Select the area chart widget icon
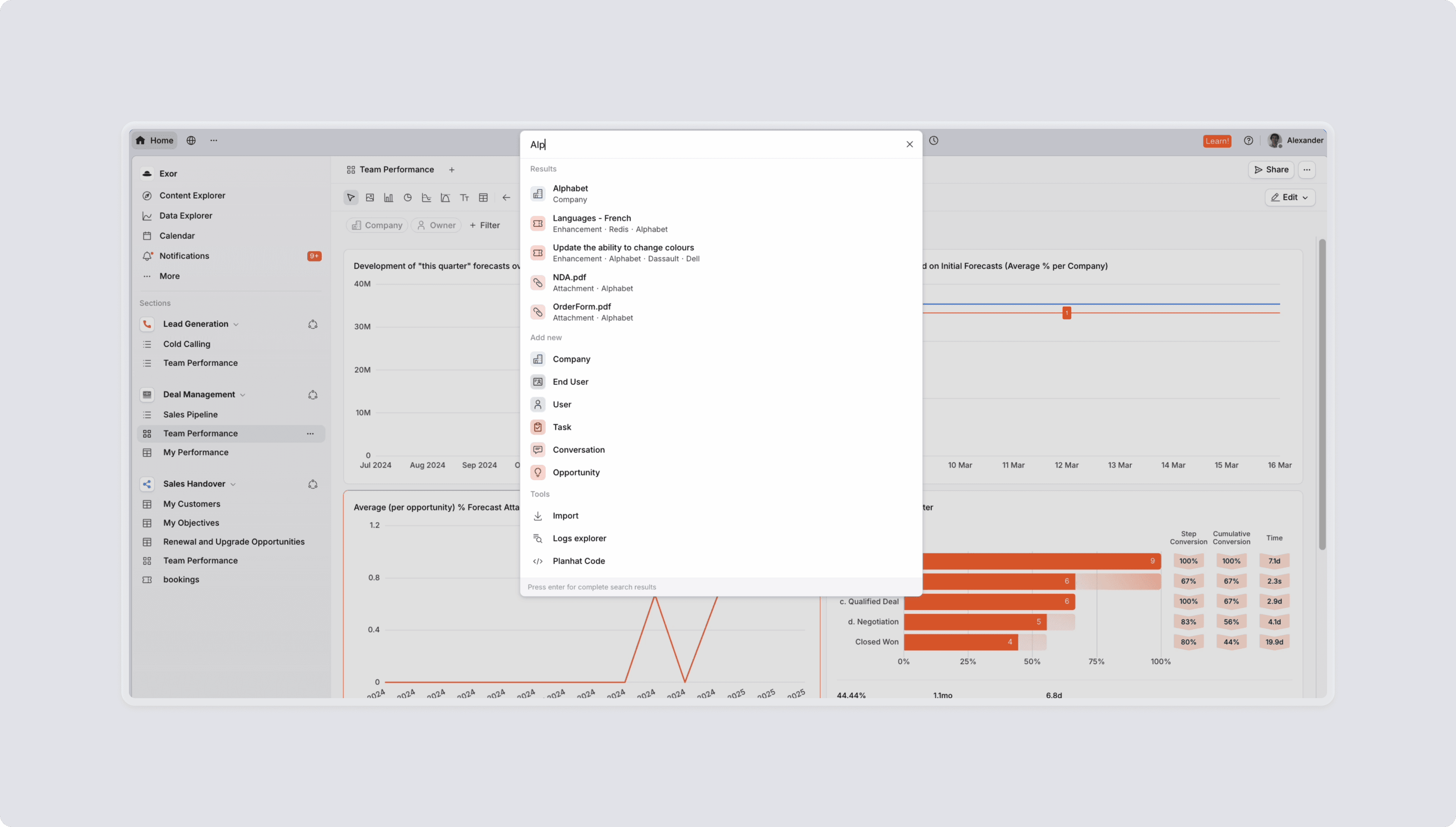 coord(446,198)
